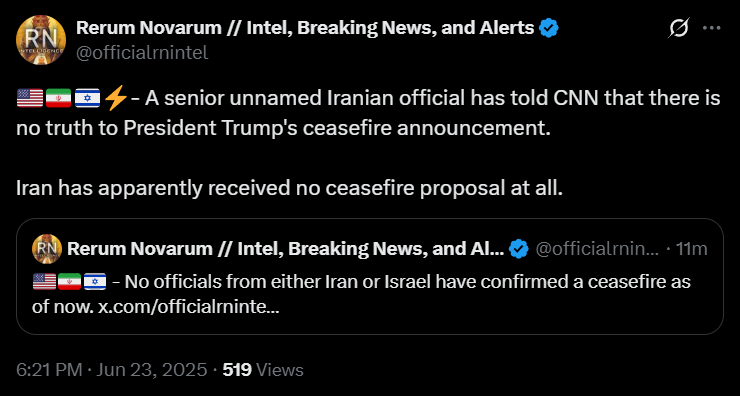Click the author name Rerum Novarum heading

(x=305, y=28)
